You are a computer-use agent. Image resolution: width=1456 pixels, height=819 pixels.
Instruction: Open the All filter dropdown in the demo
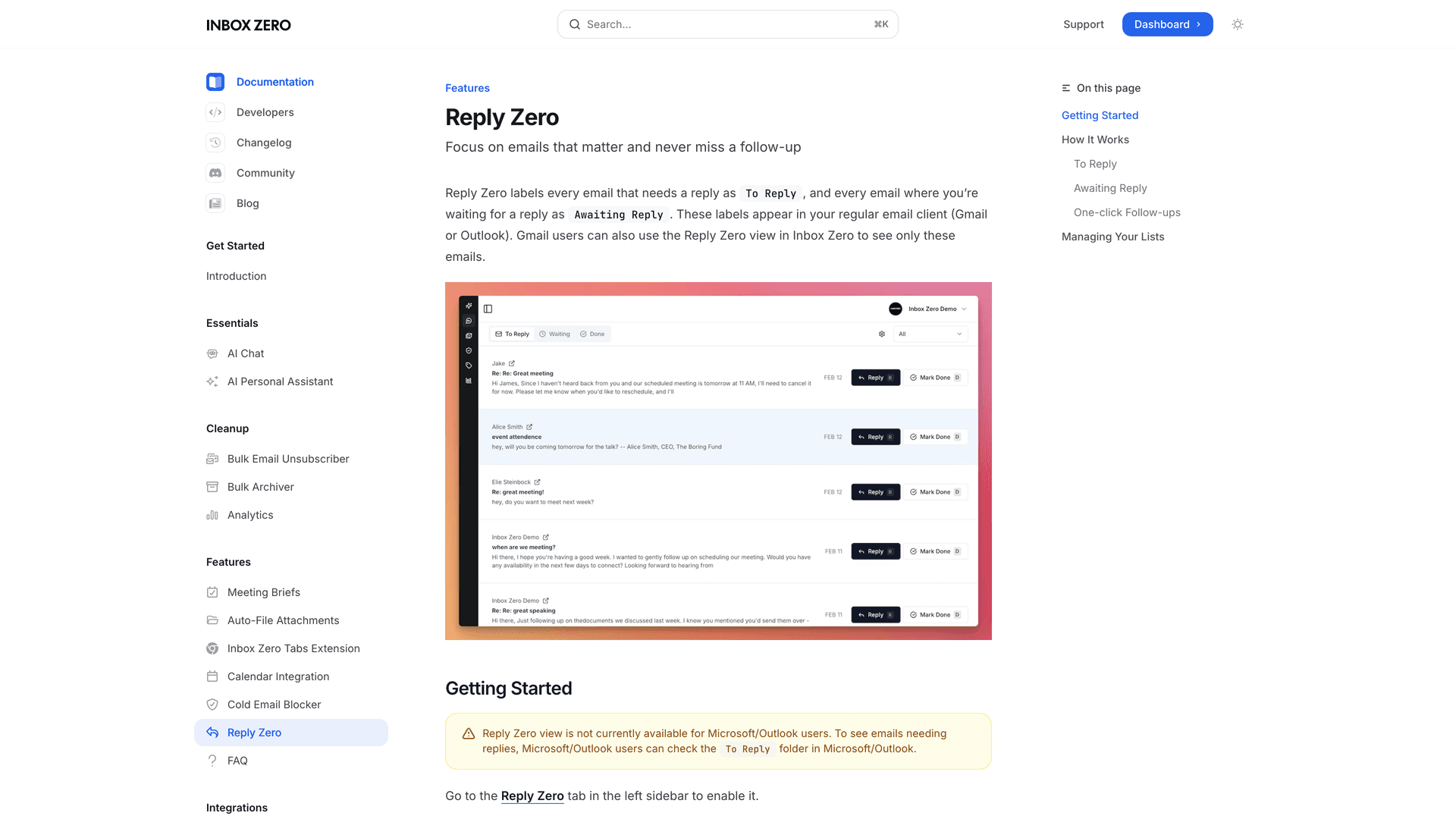(930, 334)
